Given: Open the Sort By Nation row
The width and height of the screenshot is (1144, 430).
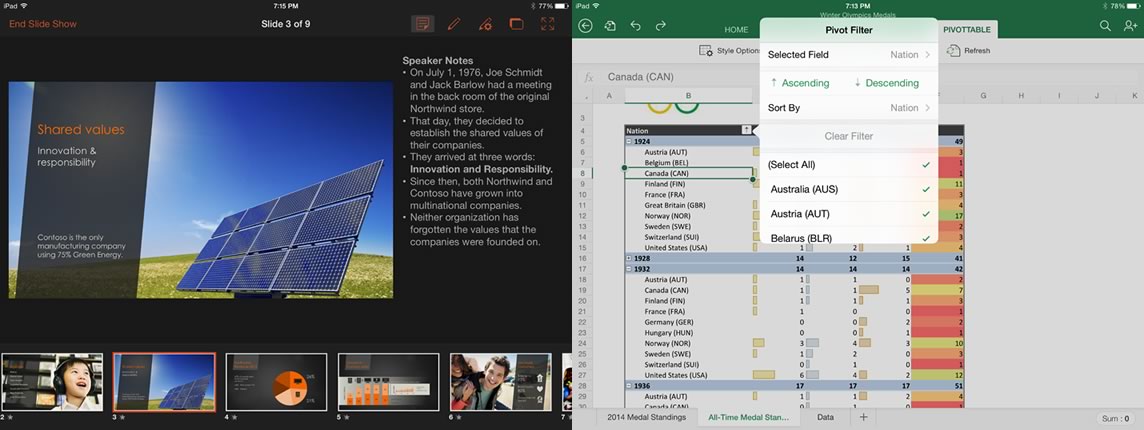Looking at the screenshot, I should point(849,108).
